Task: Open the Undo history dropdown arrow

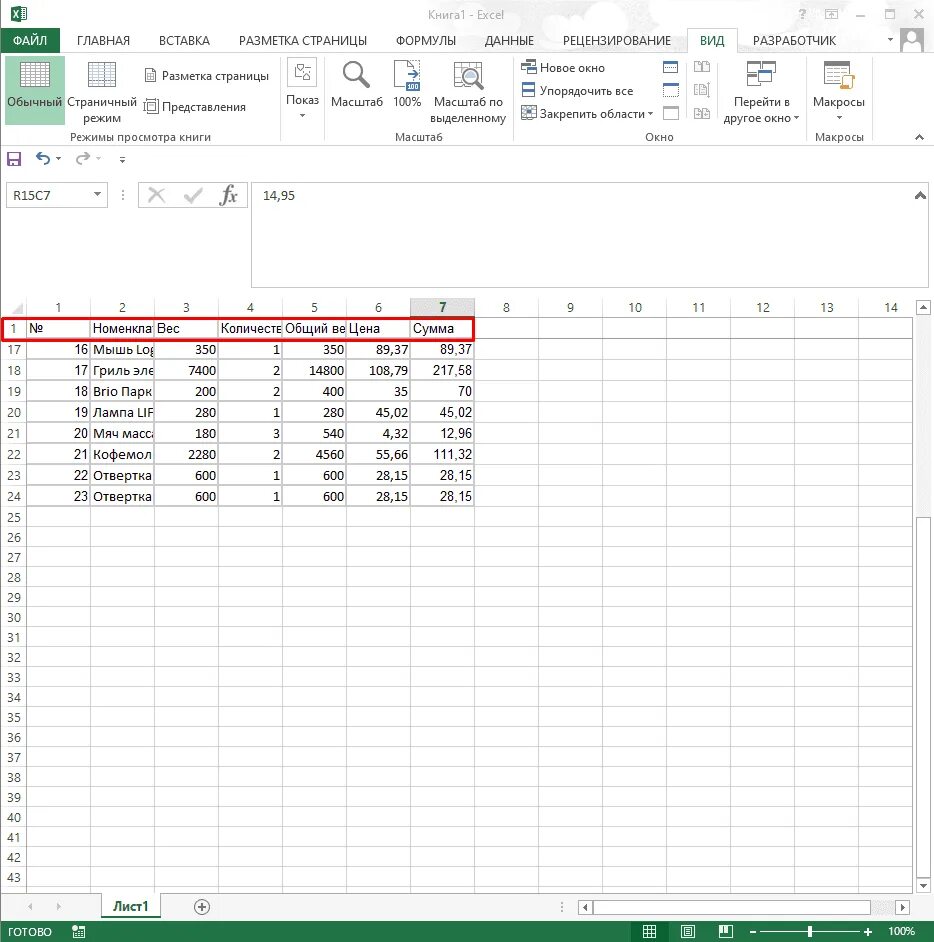Action: (58, 159)
